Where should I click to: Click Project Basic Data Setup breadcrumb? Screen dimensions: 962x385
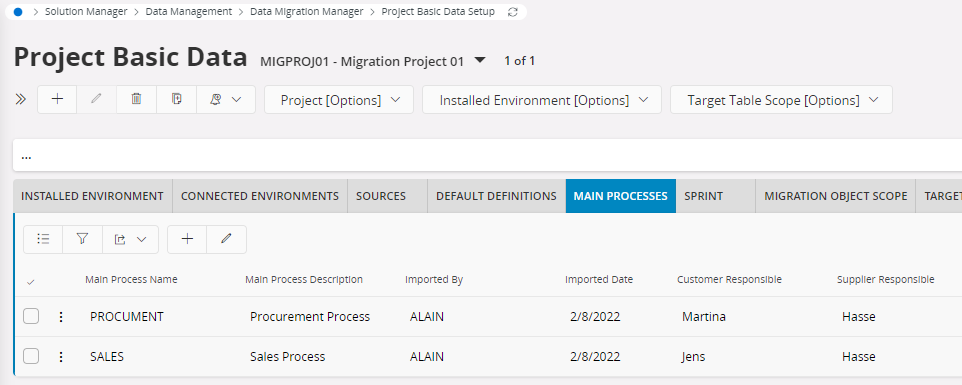pyautogui.click(x=438, y=12)
